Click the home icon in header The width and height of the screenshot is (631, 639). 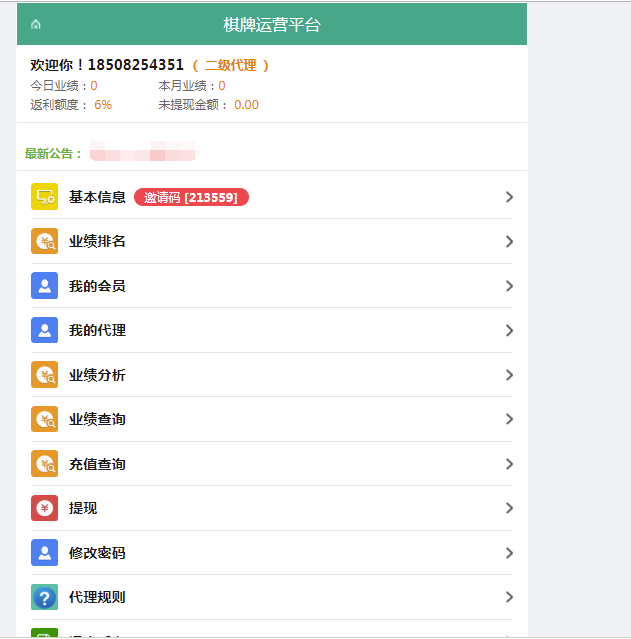point(36,24)
